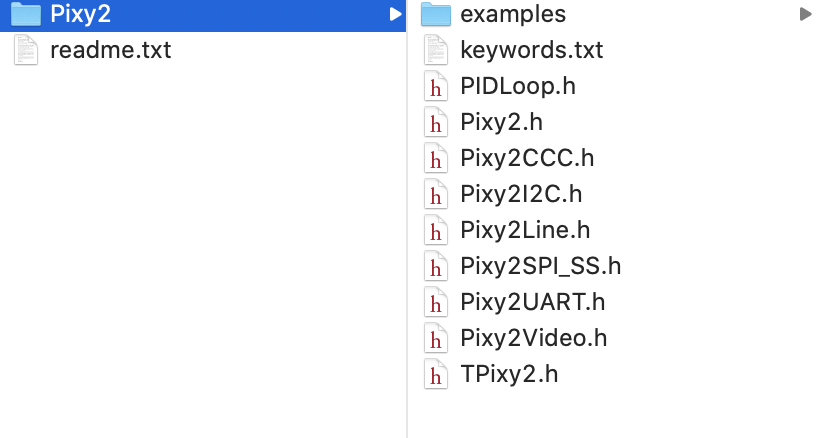Select the keywords.txt file name

(x=532, y=50)
